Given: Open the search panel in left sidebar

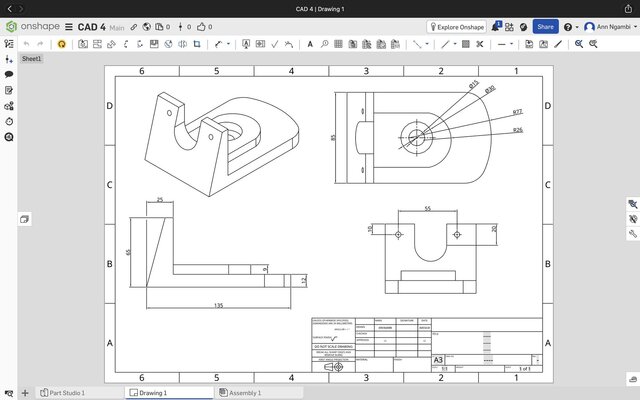Looking at the screenshot, I should (9, 137).
